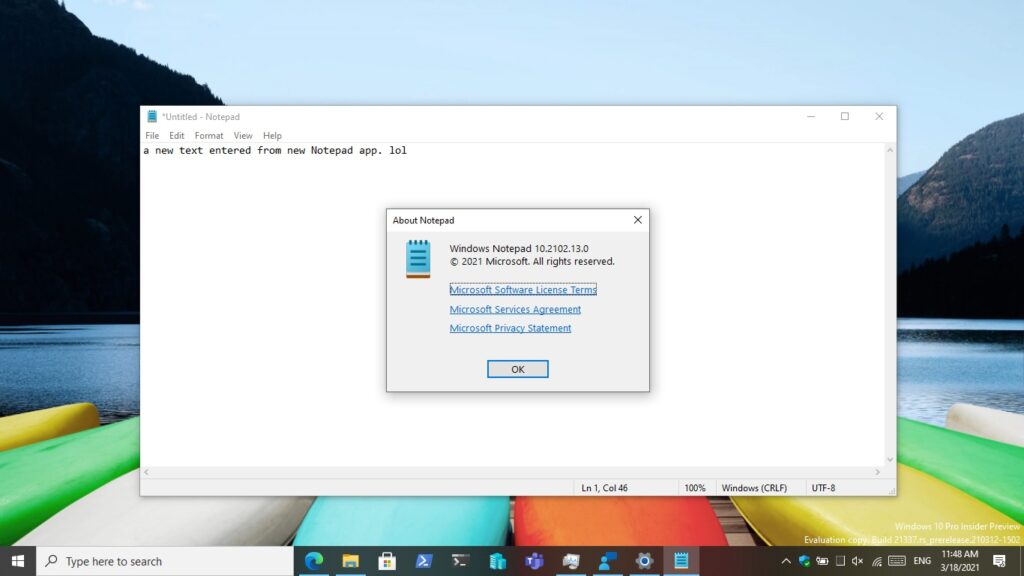Open Microsoft Services Agreement
1024x576 pixels.
[x=514, y=309]
